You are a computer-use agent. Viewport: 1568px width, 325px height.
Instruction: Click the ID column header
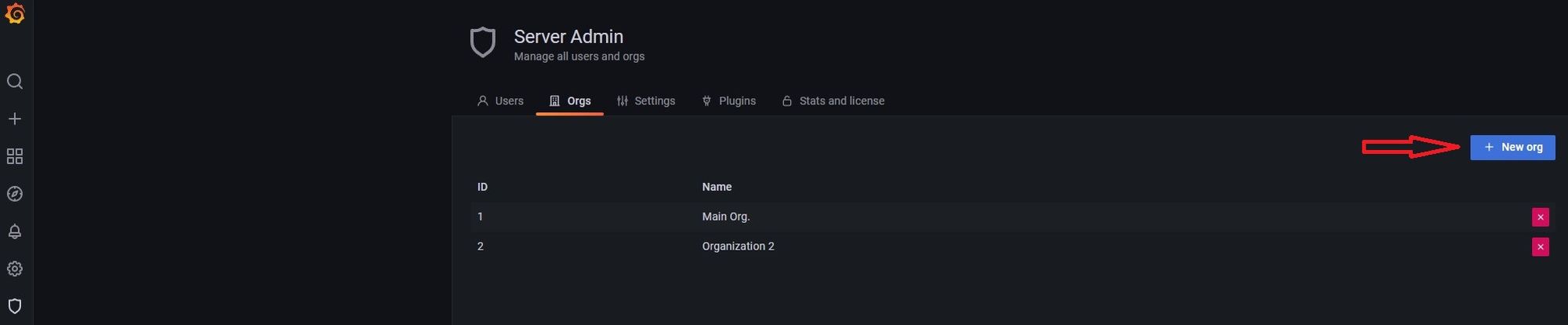click(x=482, y=187)
